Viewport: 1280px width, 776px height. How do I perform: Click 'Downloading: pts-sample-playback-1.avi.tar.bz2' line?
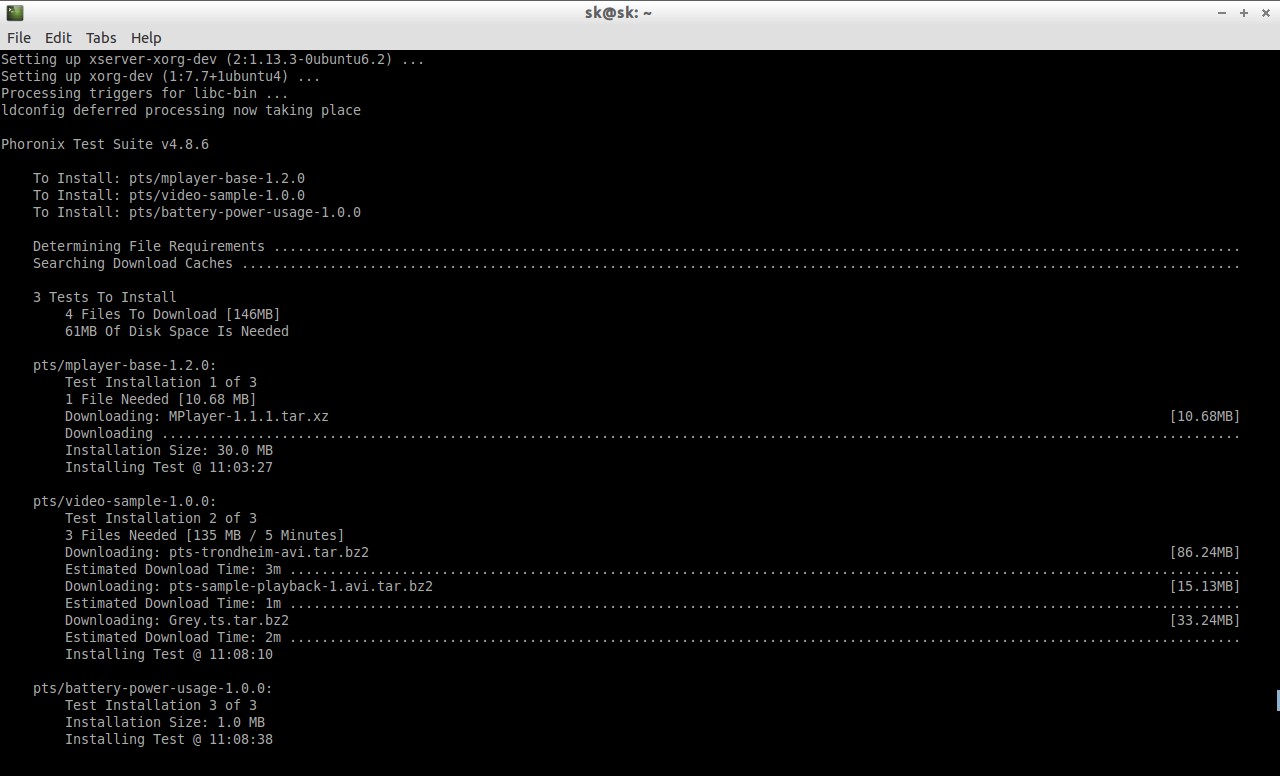pyautogui.click(x=249, y=586)
